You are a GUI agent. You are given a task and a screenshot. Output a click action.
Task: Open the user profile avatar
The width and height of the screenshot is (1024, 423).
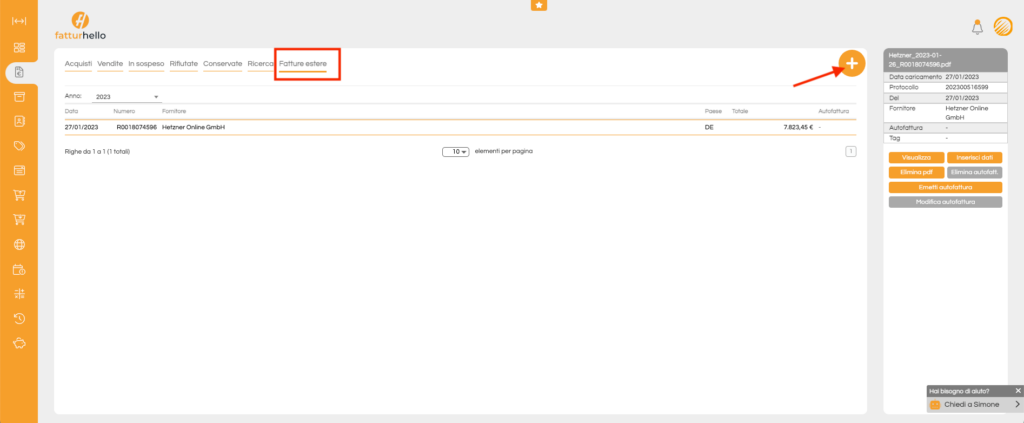click(x=1001, y=27)
